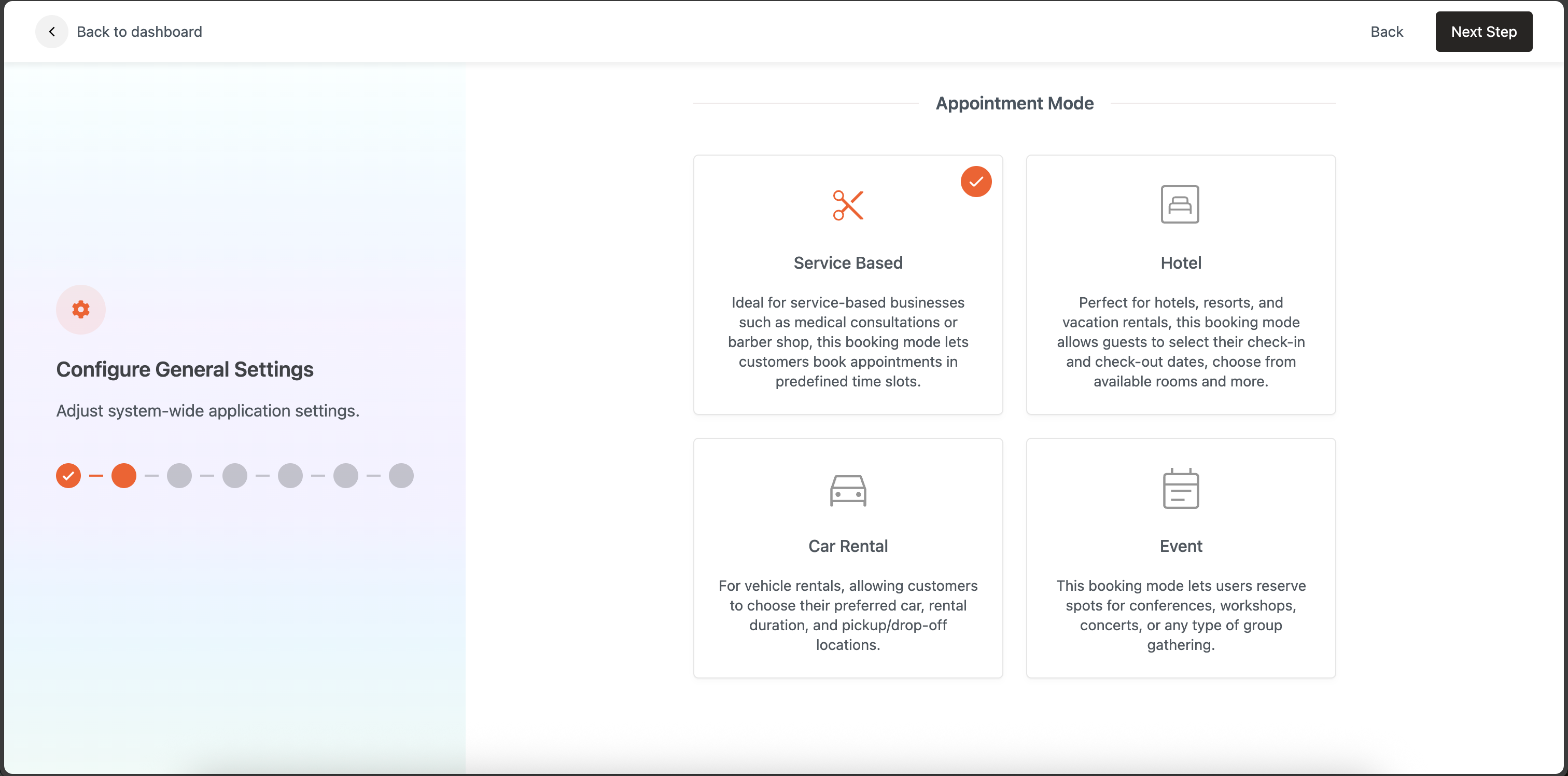Click the Hotel mode description text
Screen dimensions: 1568x776
click(x=1180, y=342)
